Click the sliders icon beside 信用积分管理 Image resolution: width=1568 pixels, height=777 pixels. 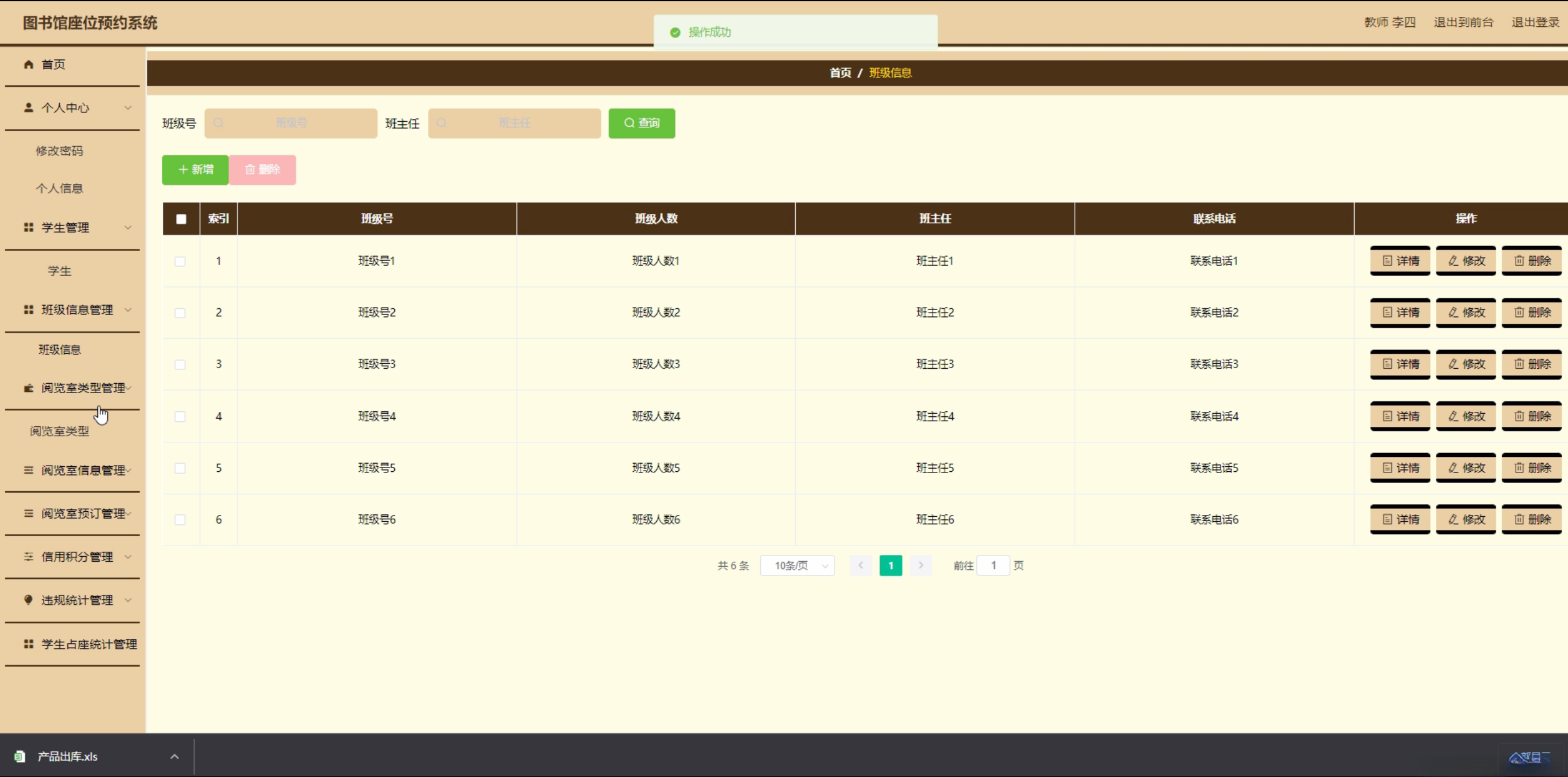click(29, 557)
